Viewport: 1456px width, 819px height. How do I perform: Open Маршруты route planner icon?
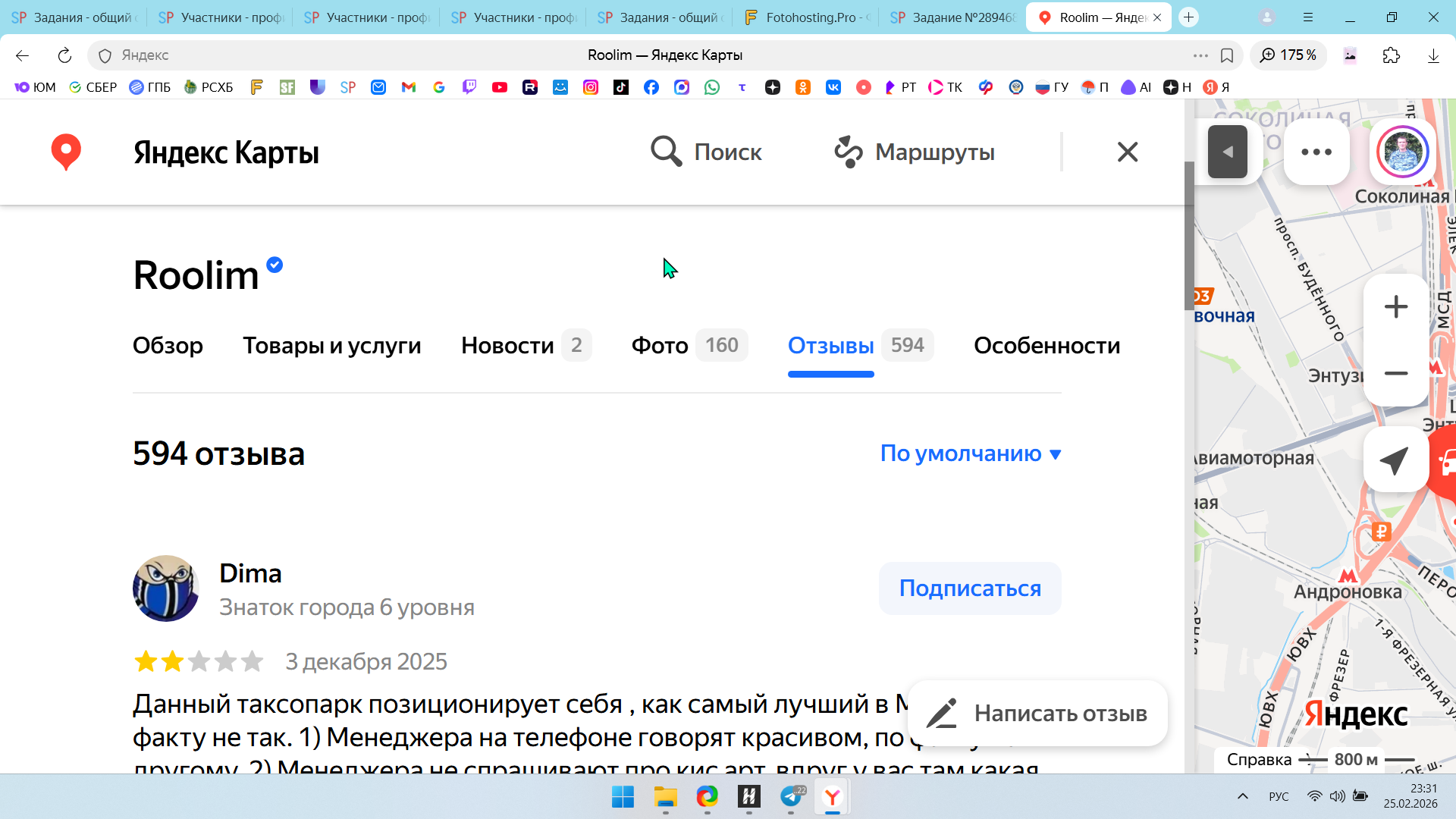[848, 152]
